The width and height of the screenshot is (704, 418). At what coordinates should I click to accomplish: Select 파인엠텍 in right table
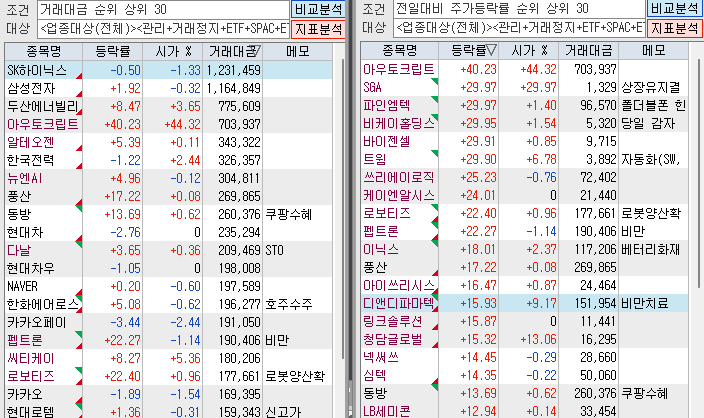(x=387, y=105)
